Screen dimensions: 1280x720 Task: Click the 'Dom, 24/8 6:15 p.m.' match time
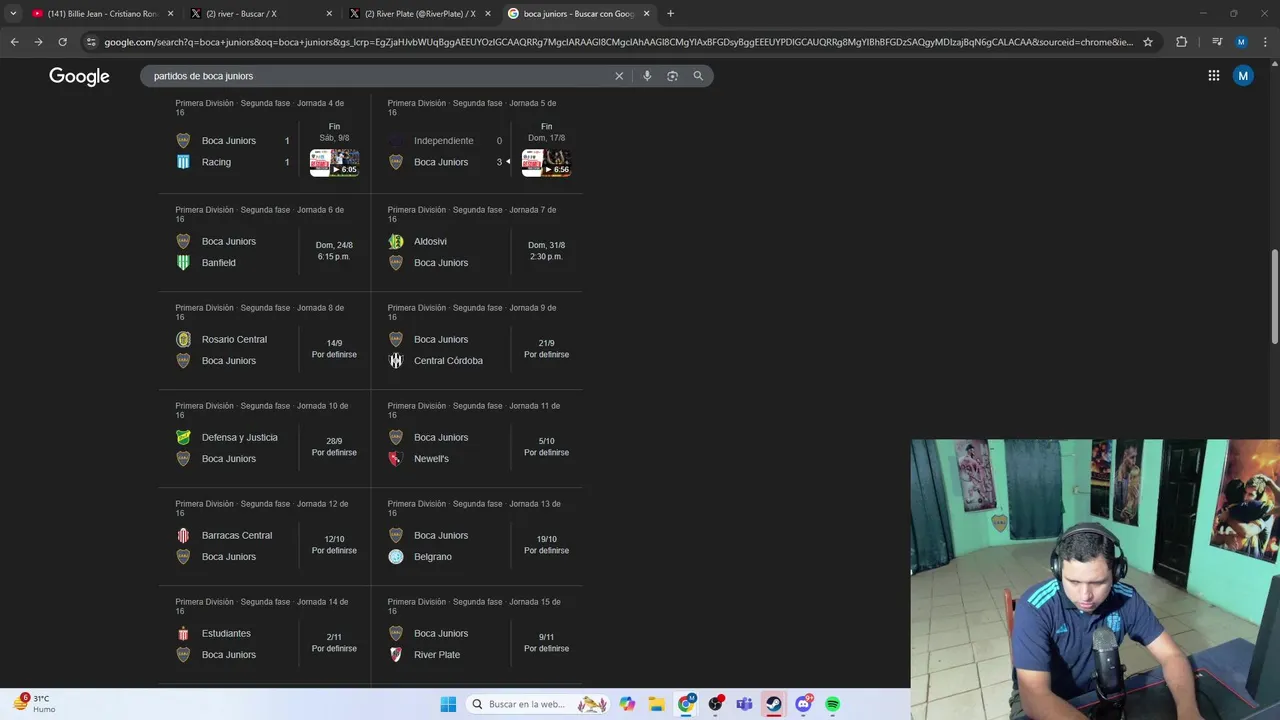pyautogui.click(x=334, y=251)
